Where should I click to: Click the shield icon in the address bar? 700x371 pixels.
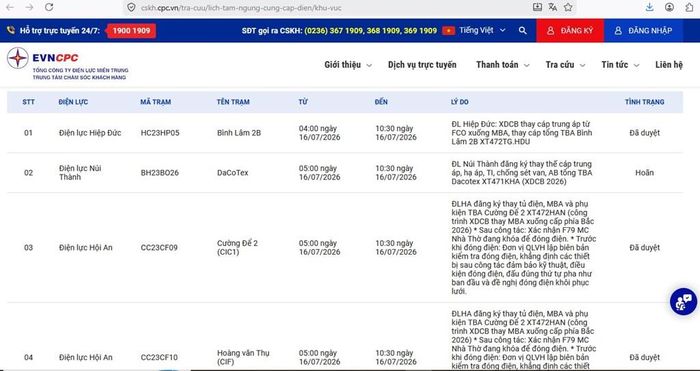[x=131, y=7]
